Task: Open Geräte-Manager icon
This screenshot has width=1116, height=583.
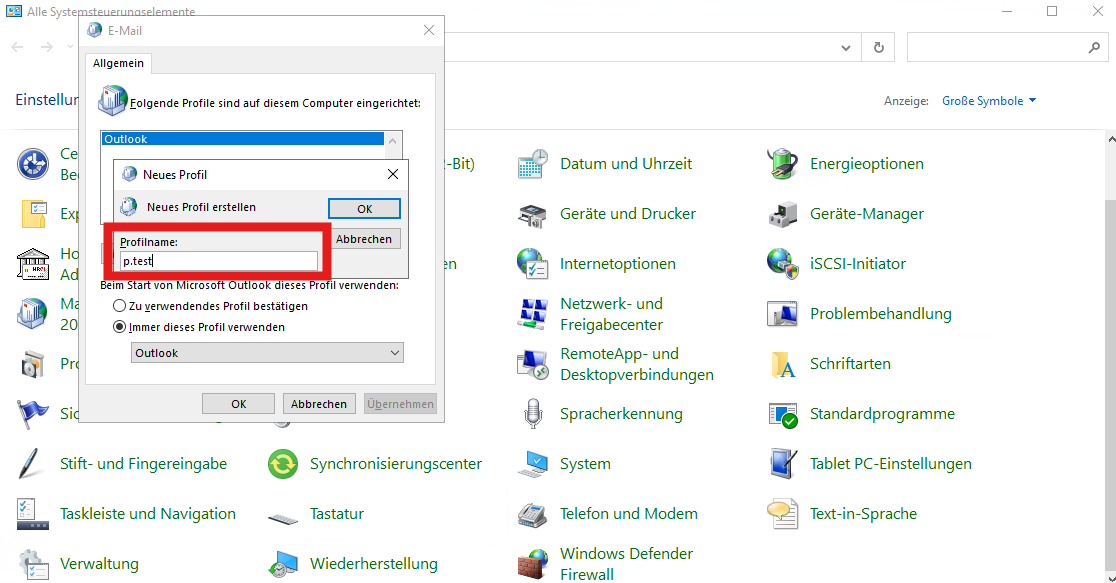Action: 782,214
